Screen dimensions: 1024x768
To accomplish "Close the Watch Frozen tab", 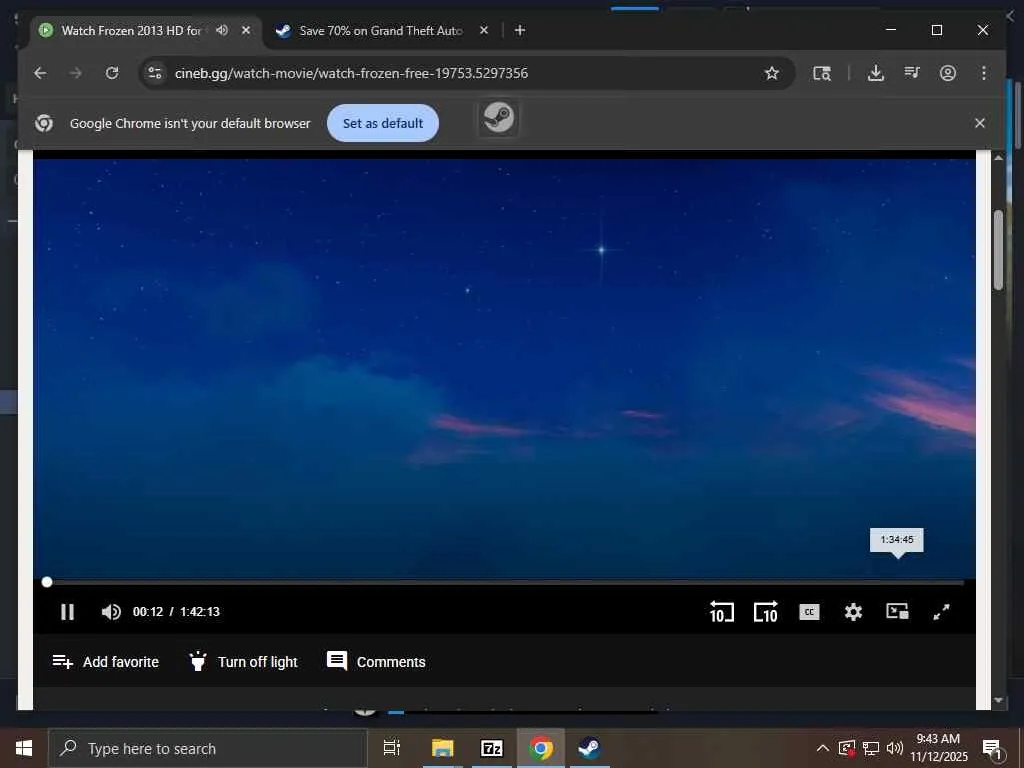I will point(246,30).
